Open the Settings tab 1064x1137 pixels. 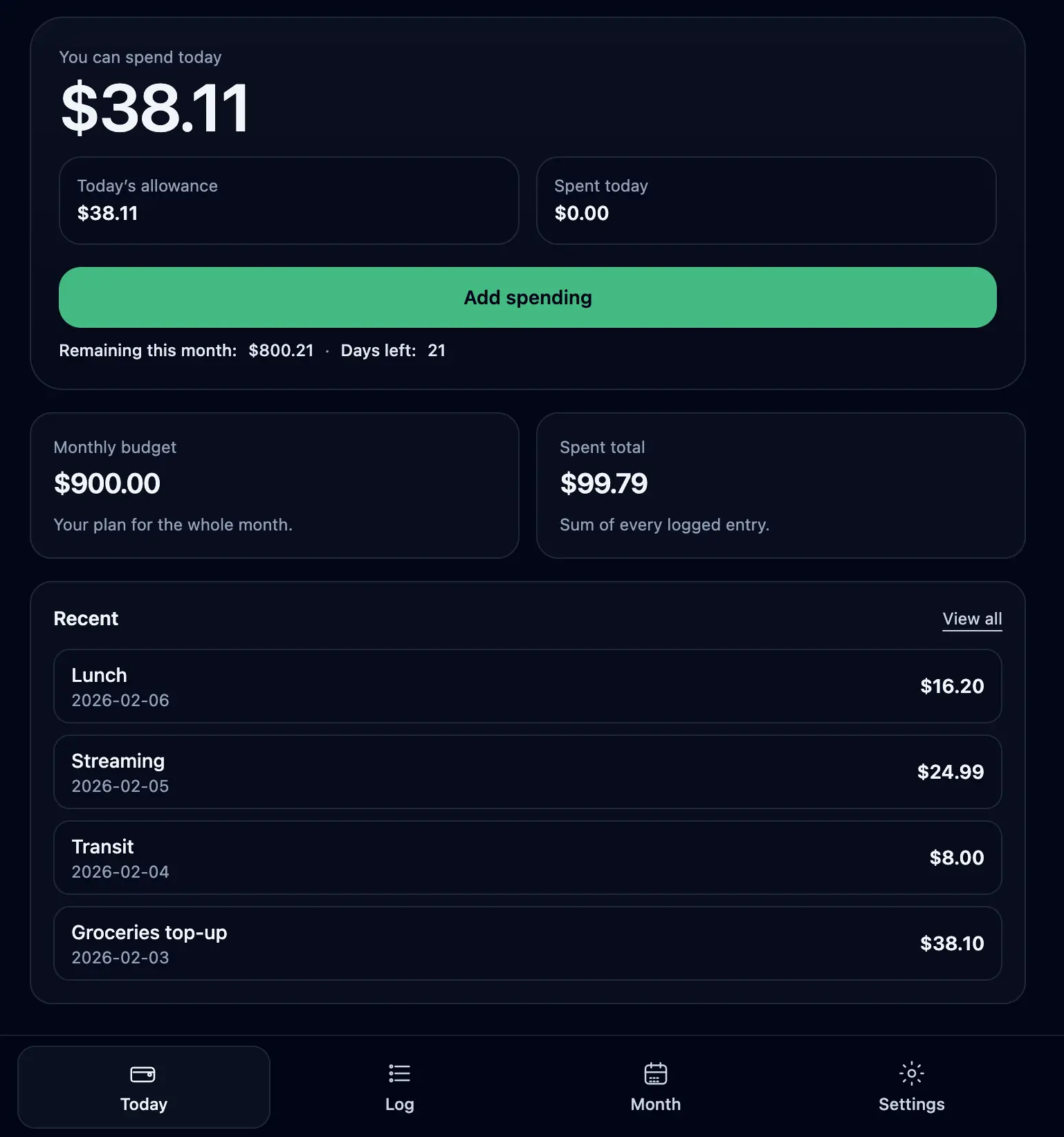click(911, 1087)
